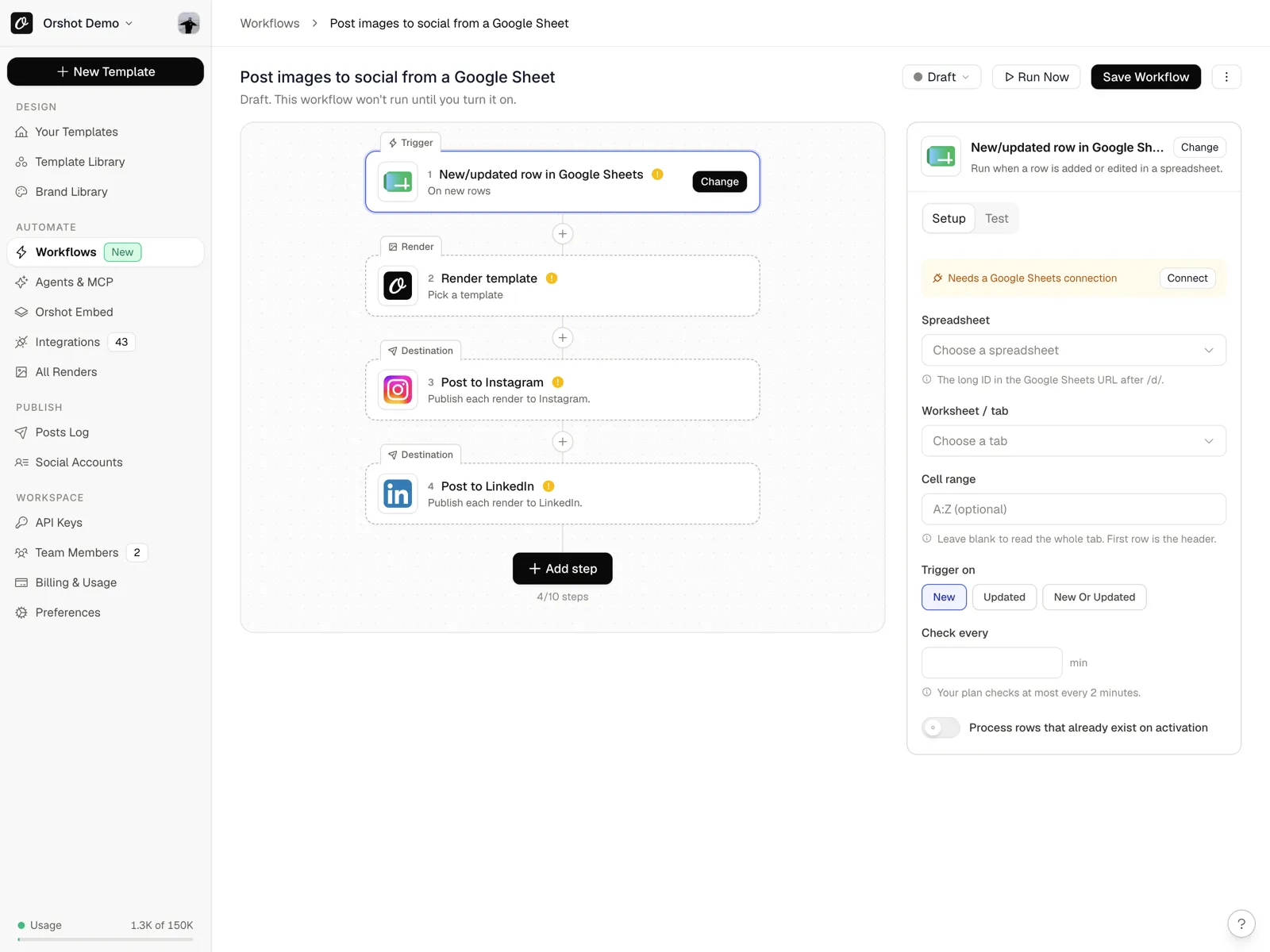The width and height of the screenshot is (1270, 952).
Task: Open the Draft status dropdown
Action: click(941, 77)
